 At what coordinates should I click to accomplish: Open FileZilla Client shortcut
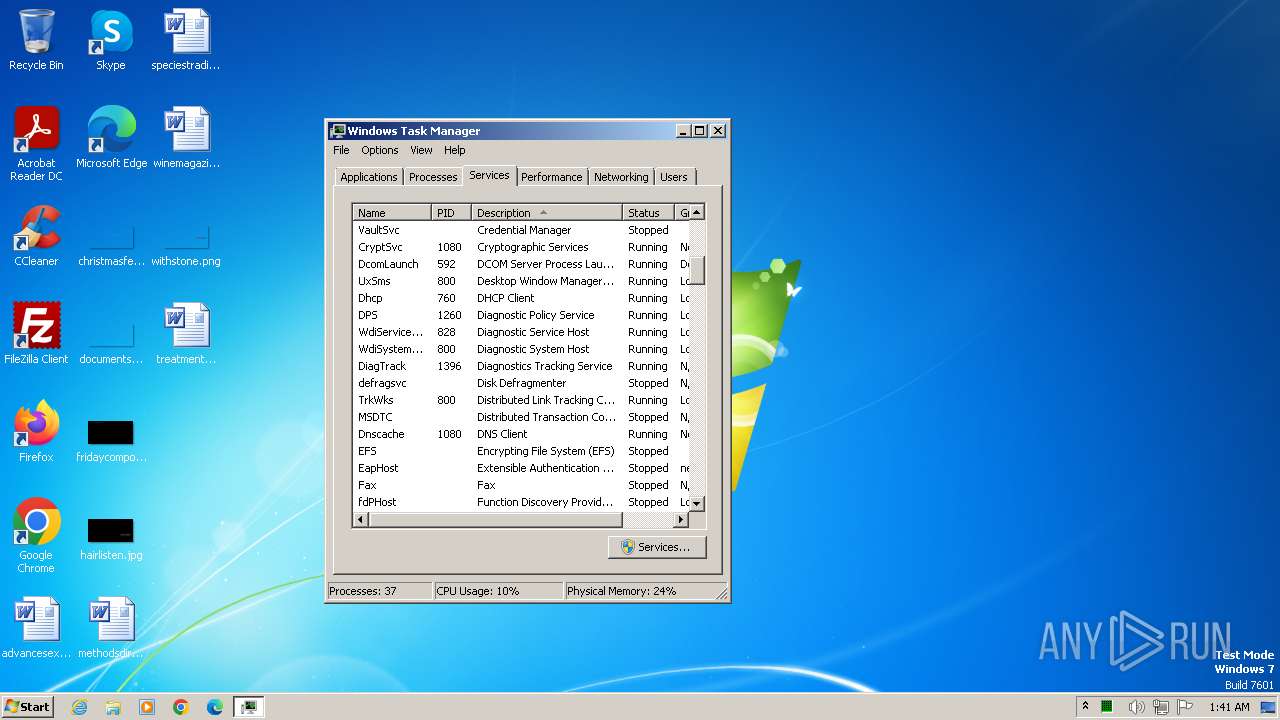coord(36,333)
